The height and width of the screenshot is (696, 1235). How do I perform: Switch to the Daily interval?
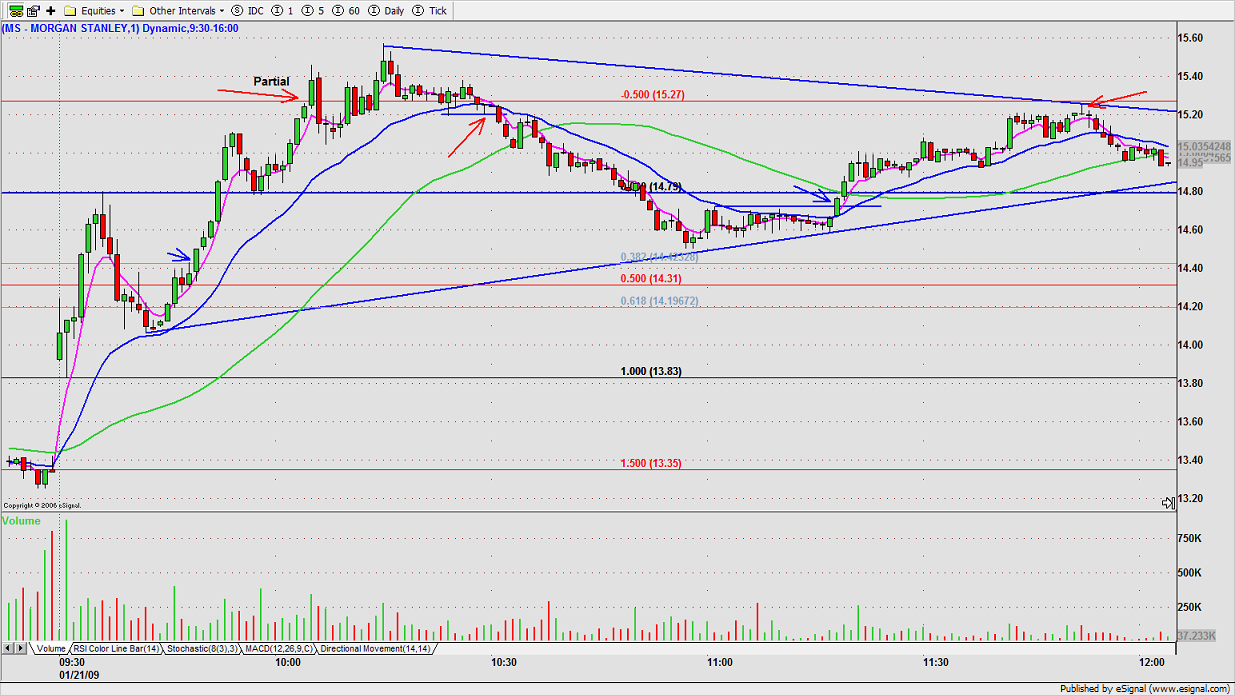click(385, 10)
